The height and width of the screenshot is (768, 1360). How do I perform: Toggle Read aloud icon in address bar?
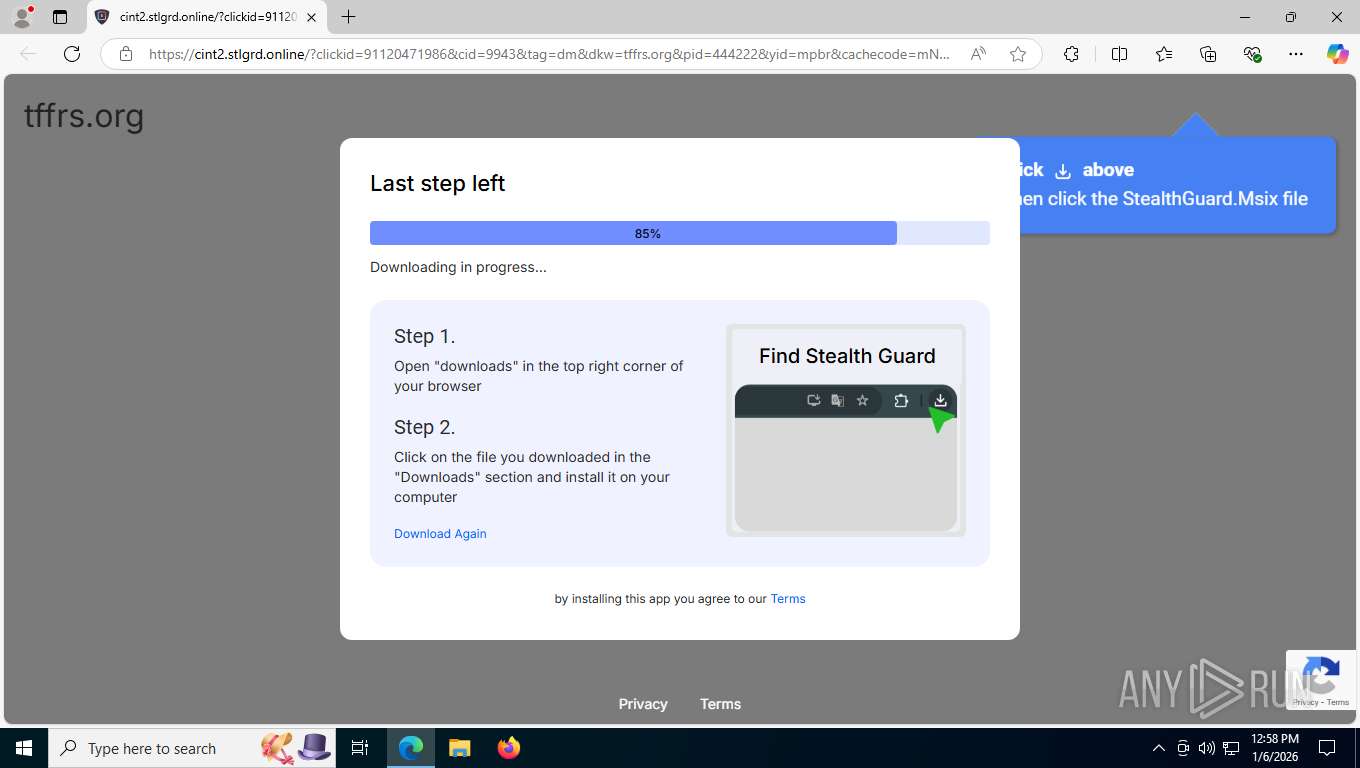(x=978, y=54)
